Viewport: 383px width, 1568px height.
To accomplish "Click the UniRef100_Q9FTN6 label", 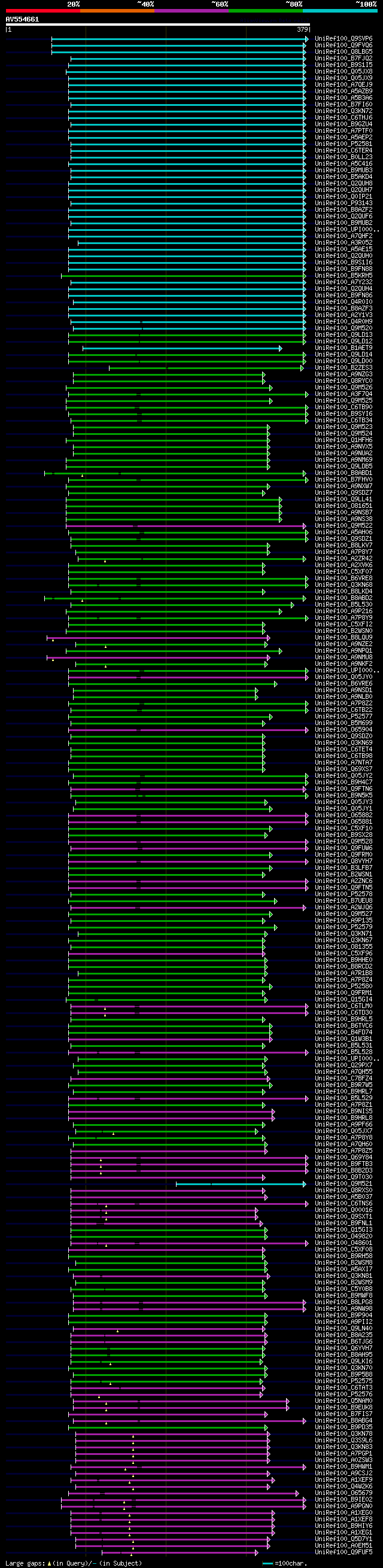I will (x=344, y=790).
